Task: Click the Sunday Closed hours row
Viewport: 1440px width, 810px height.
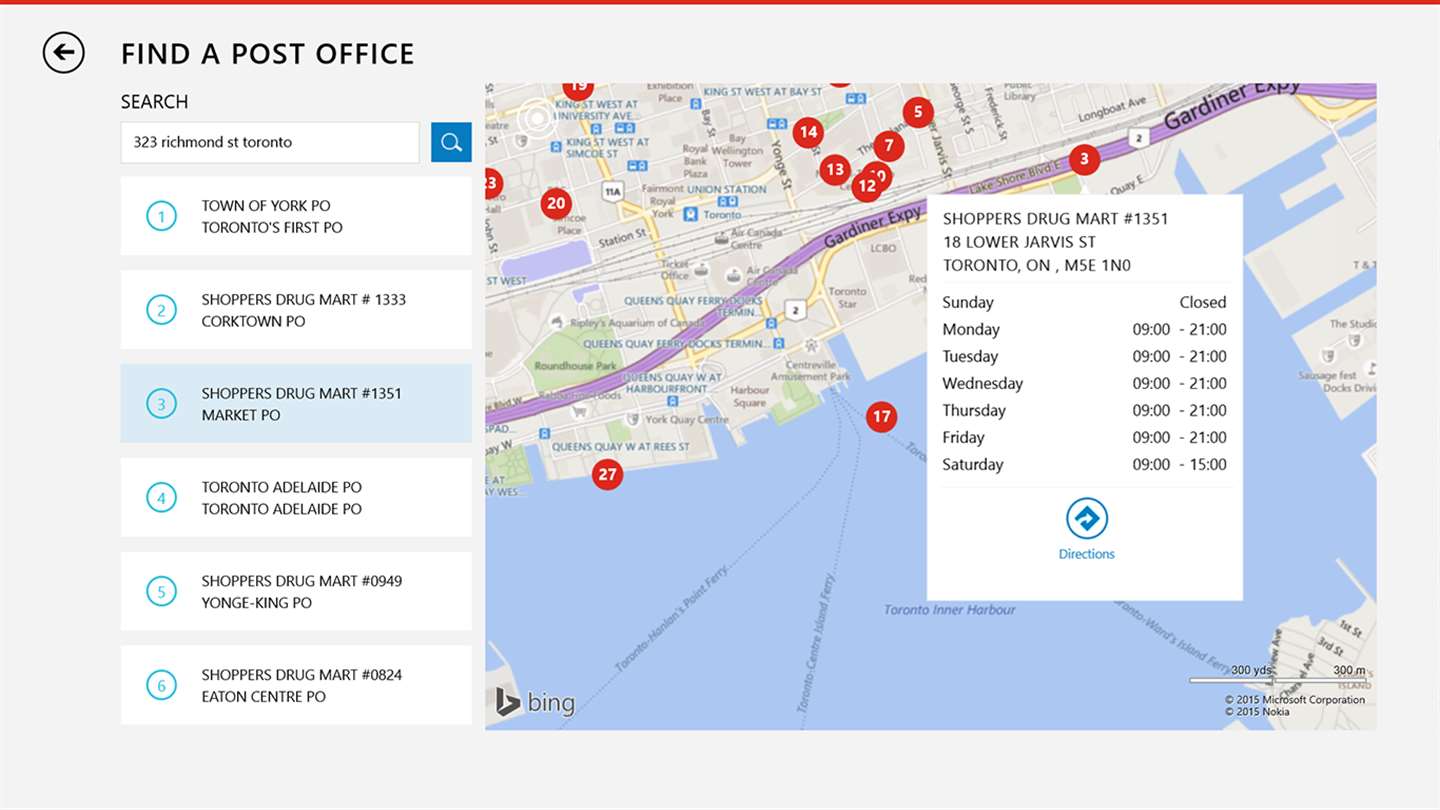Action: tap(1084, 302)
